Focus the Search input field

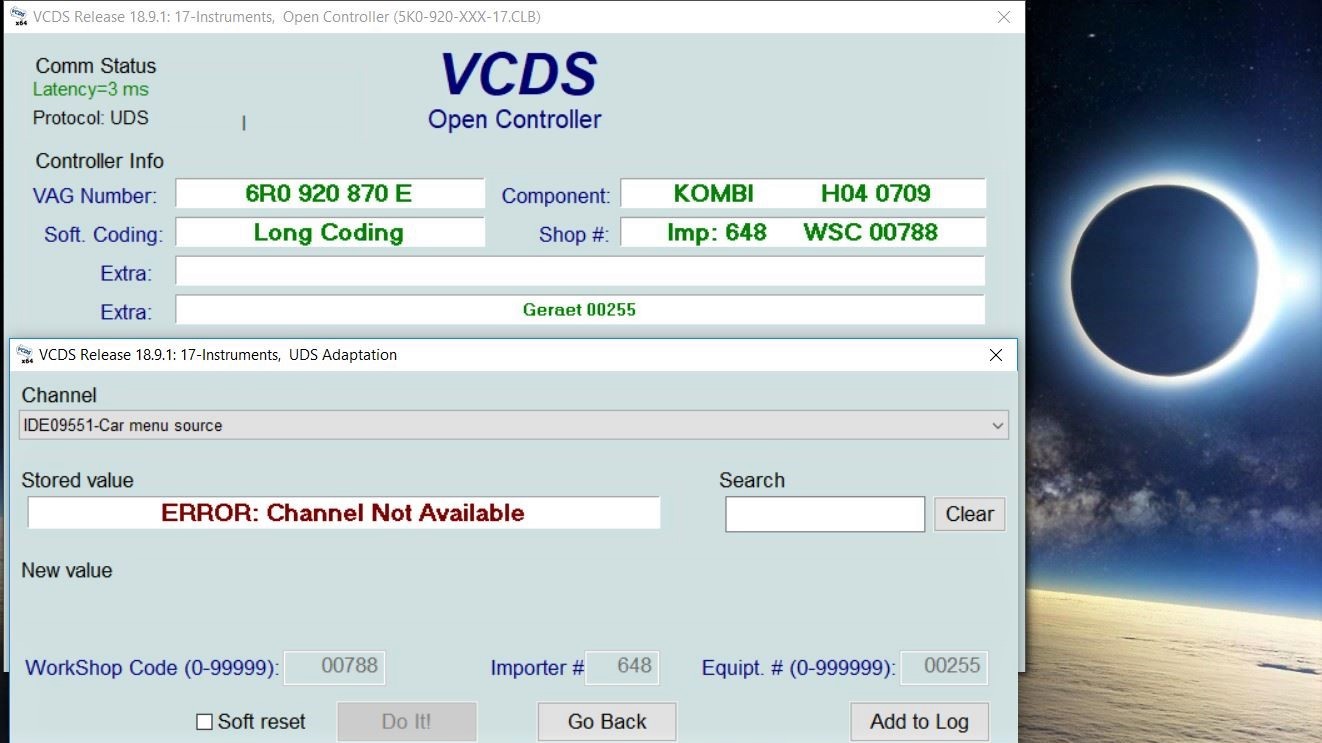point(825,514)
